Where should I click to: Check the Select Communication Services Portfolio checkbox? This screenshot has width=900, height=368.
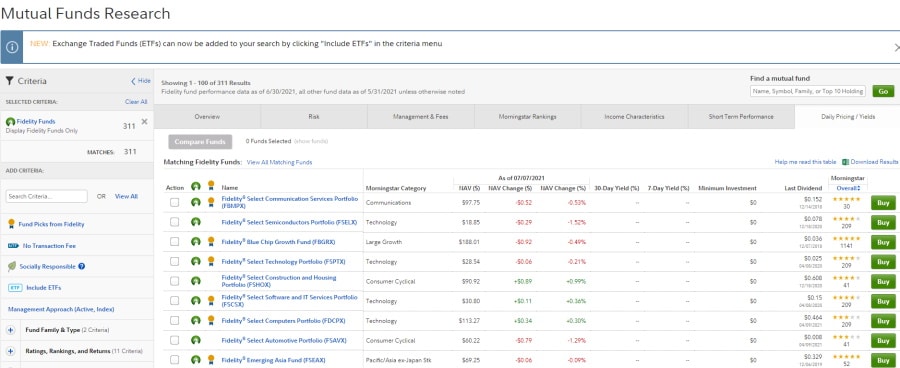point(174,202)
